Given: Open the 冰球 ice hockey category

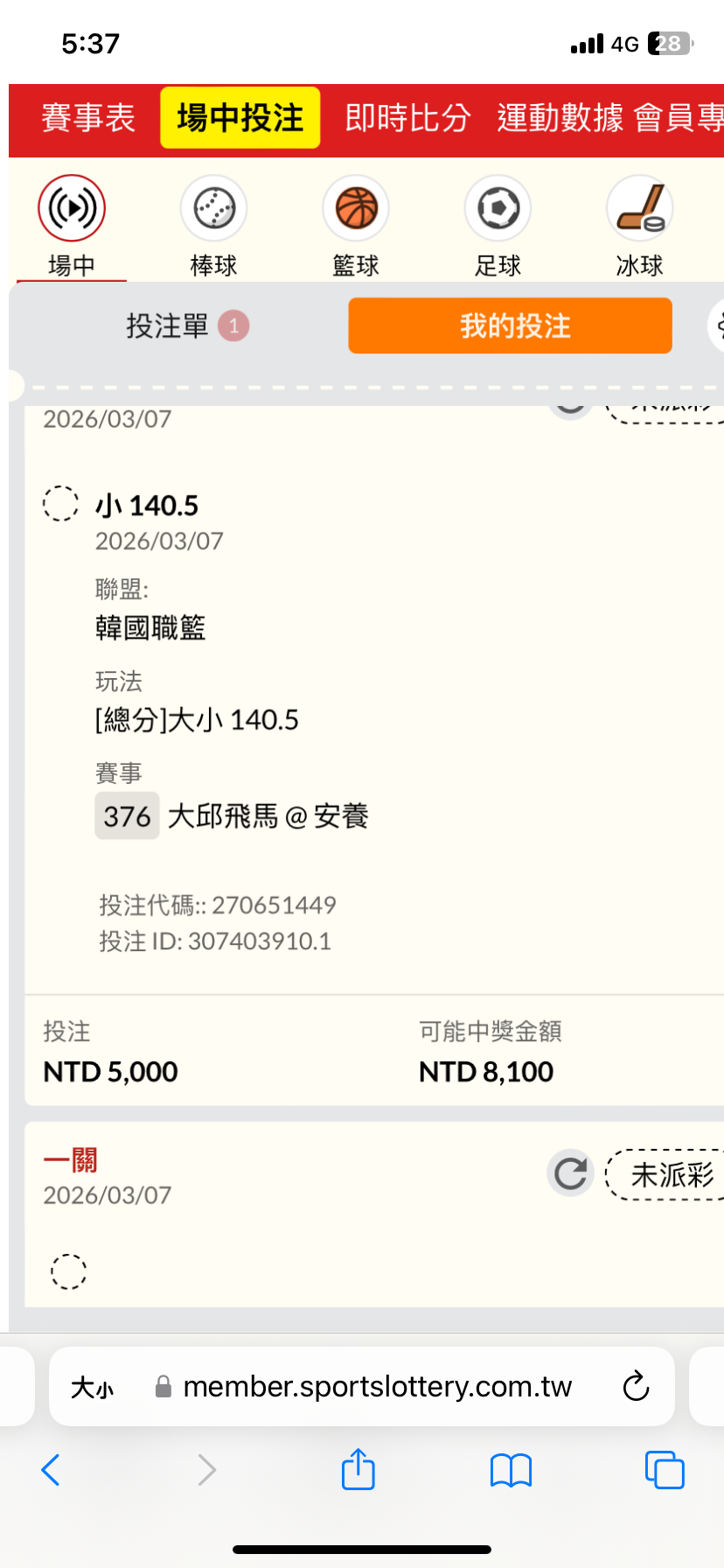Looking at the screenshot, I should tap(639, 208).
